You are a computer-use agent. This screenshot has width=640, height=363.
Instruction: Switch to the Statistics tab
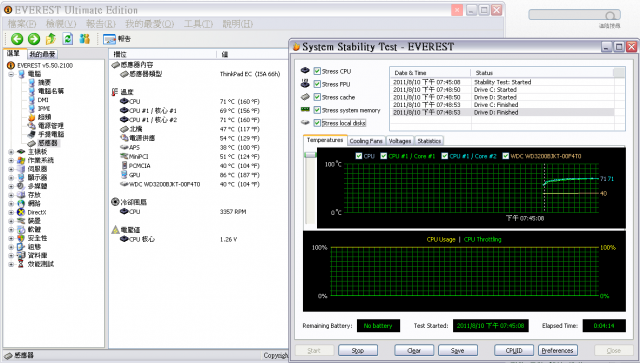(429, 141)
